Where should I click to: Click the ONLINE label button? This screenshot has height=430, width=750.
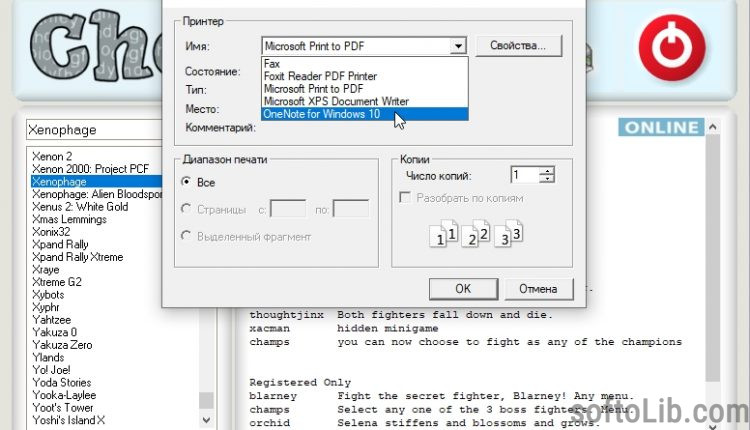[661, 127]
